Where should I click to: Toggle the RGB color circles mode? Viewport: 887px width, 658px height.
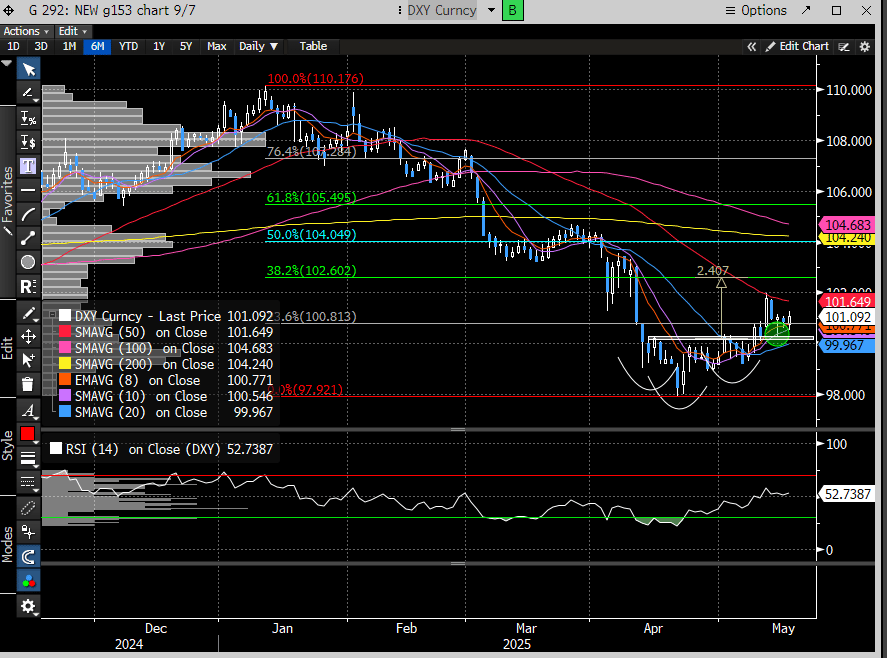tap(28, 580)
